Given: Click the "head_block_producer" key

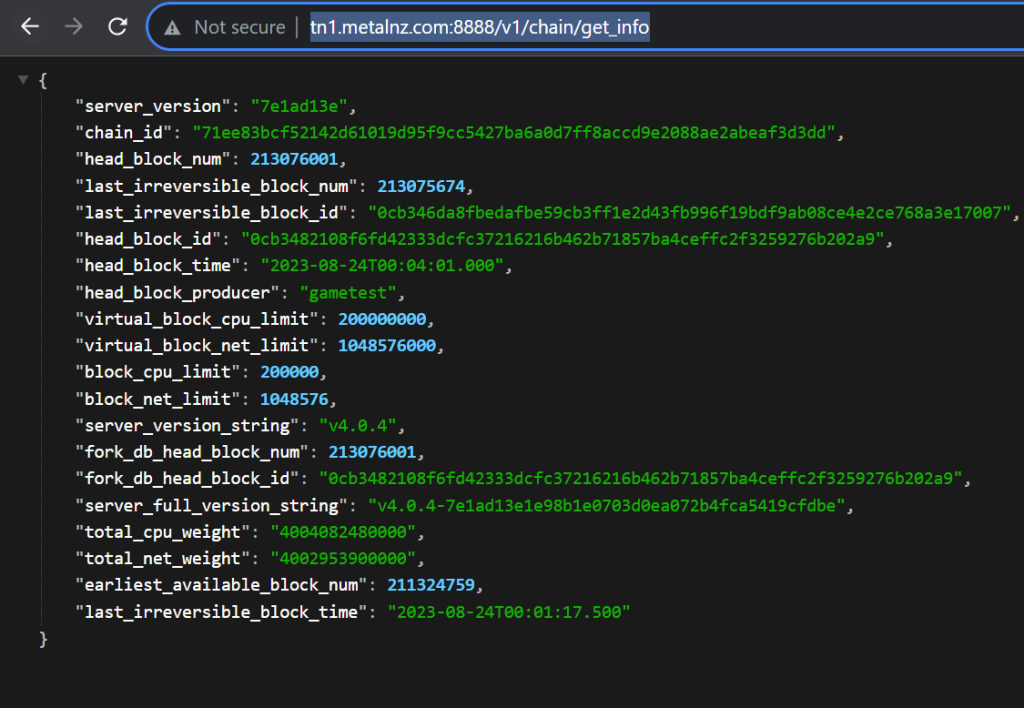Looking at the screenshot, I should click(x=178, y=293).
